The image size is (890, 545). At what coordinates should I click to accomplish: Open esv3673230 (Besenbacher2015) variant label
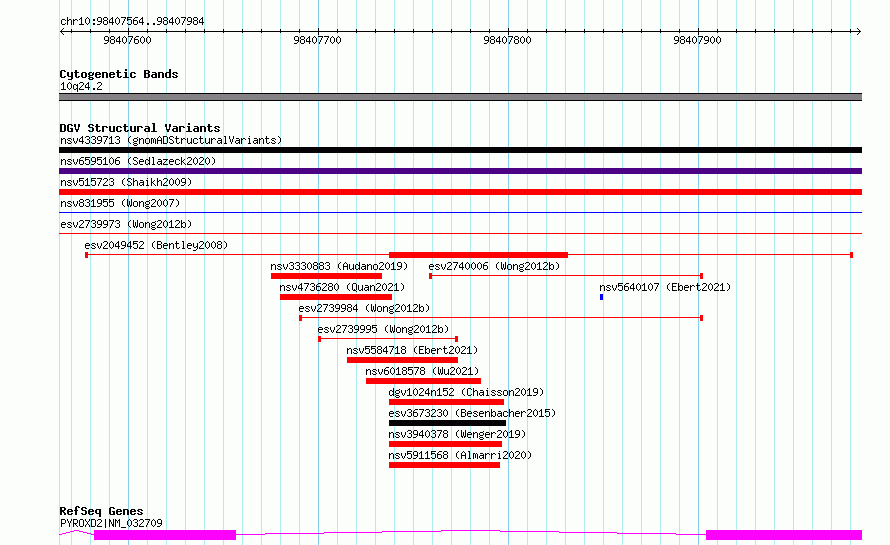click(472, 413)
